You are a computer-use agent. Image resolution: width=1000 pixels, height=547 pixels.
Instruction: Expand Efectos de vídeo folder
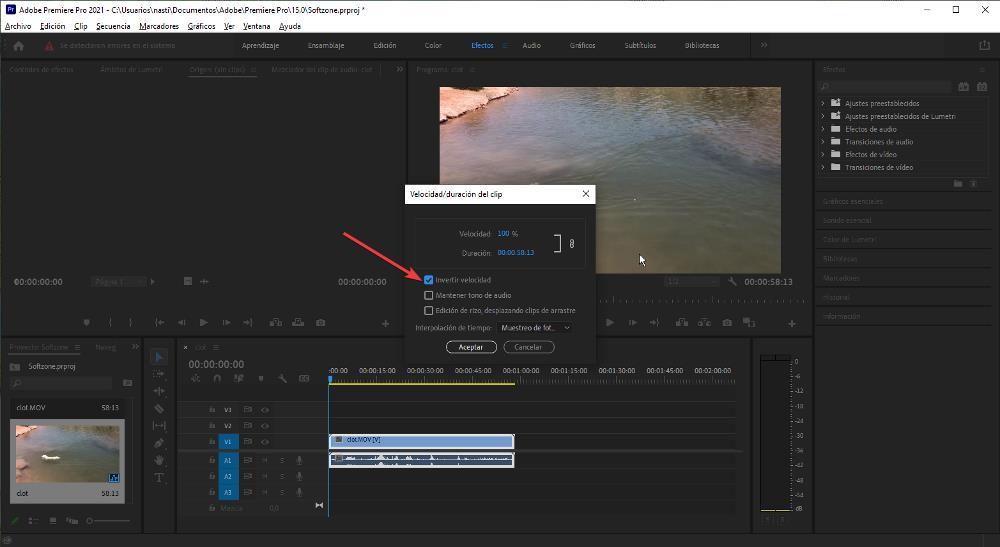tap(823, 154)
